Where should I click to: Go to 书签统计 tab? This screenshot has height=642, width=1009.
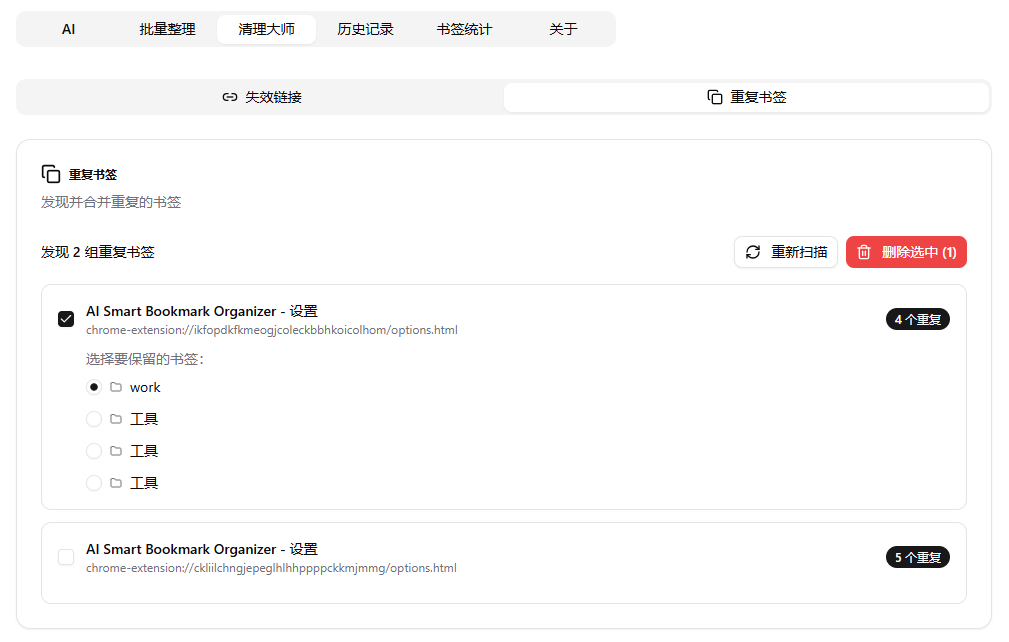[x=464, y=30]
